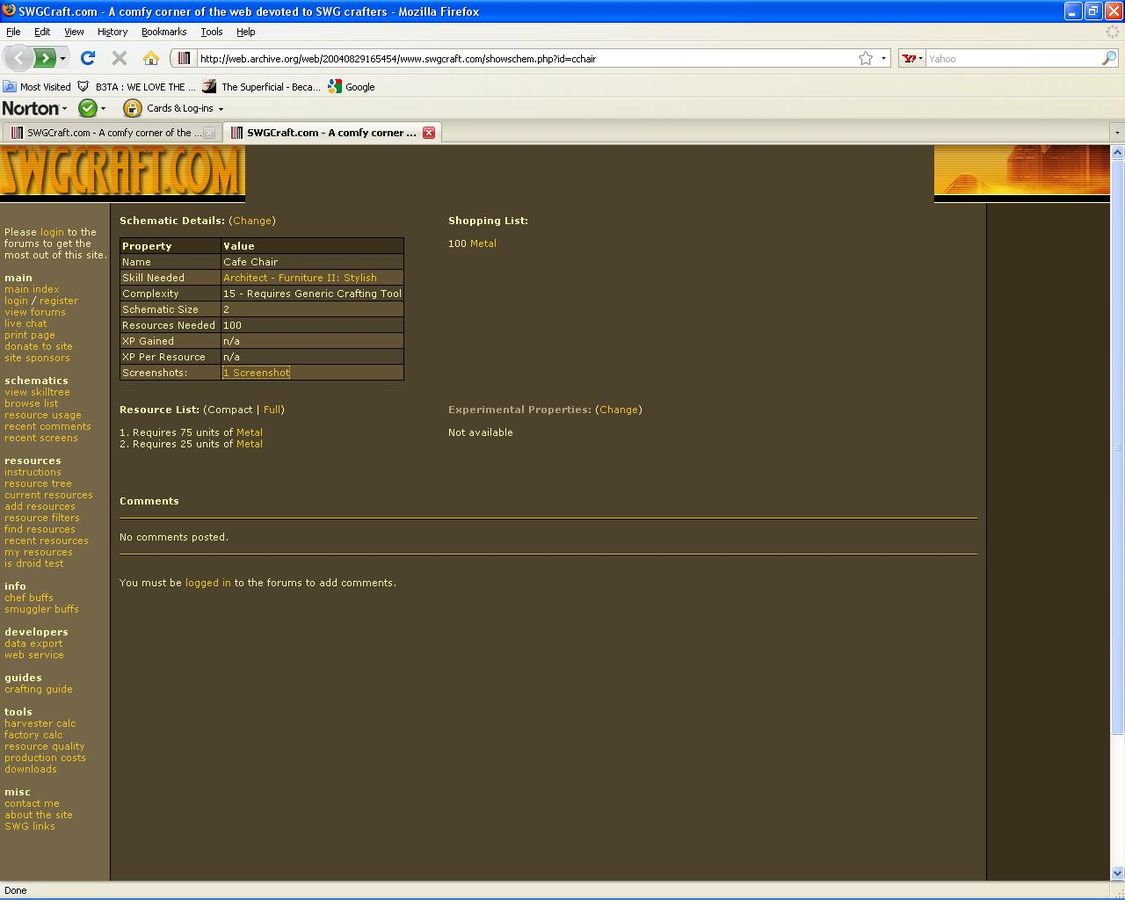Screen dimensions: 1125x900
Task: Open the Bookmarks menu
Action: click(164, 32)
